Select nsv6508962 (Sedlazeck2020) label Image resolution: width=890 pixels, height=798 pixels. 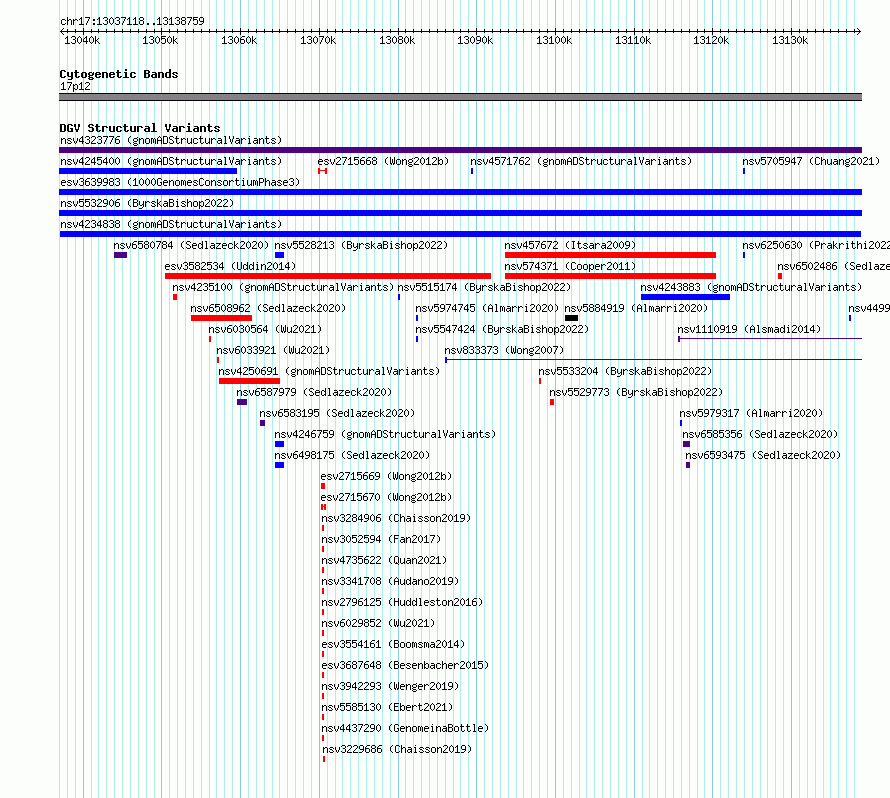click(x=268, y=308)
